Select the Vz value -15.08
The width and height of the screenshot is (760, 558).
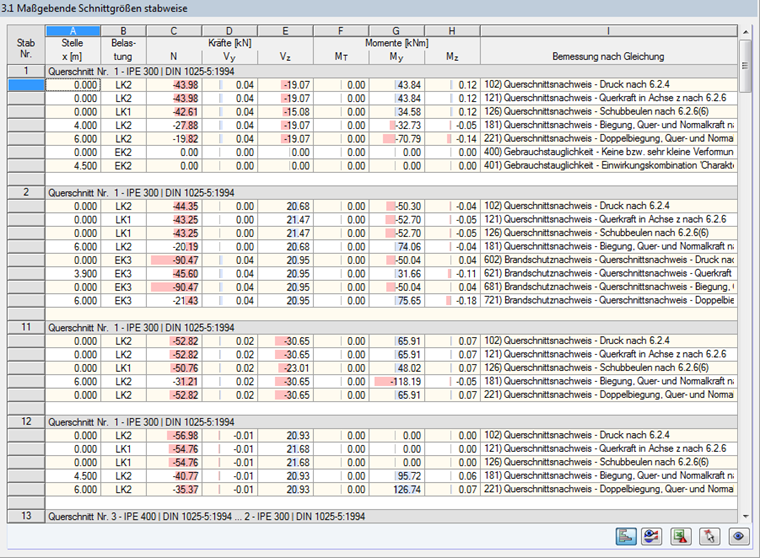point(285,112)
